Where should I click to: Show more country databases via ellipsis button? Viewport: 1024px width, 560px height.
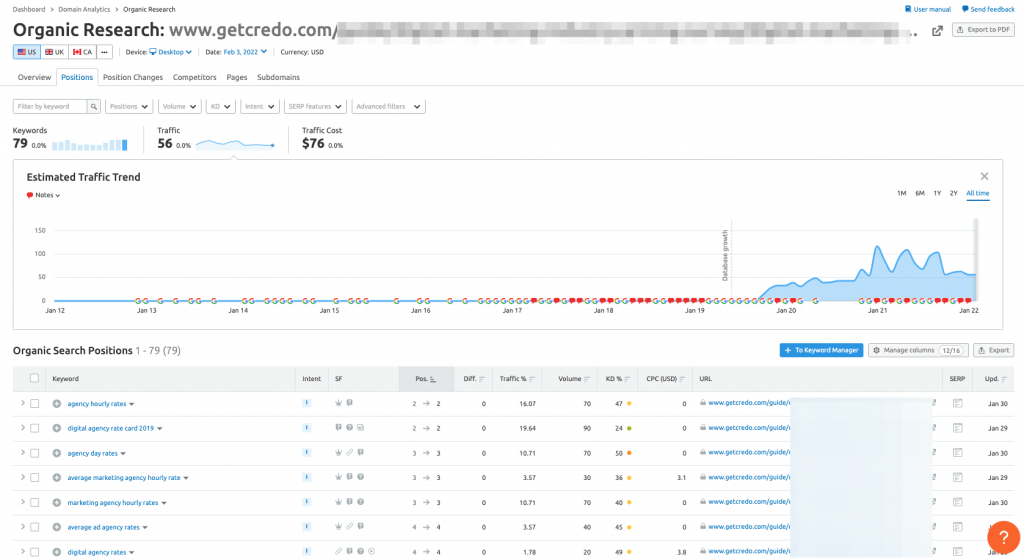tap(104, 52)
